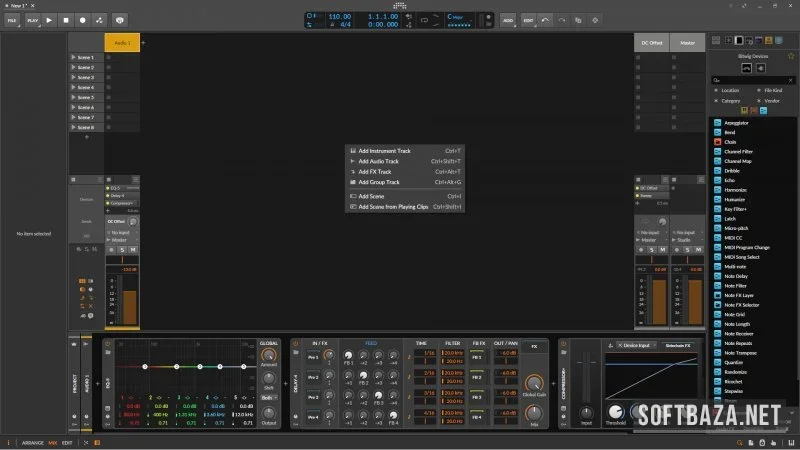Choose Add Instrument Track from context menu

[384, 151]
